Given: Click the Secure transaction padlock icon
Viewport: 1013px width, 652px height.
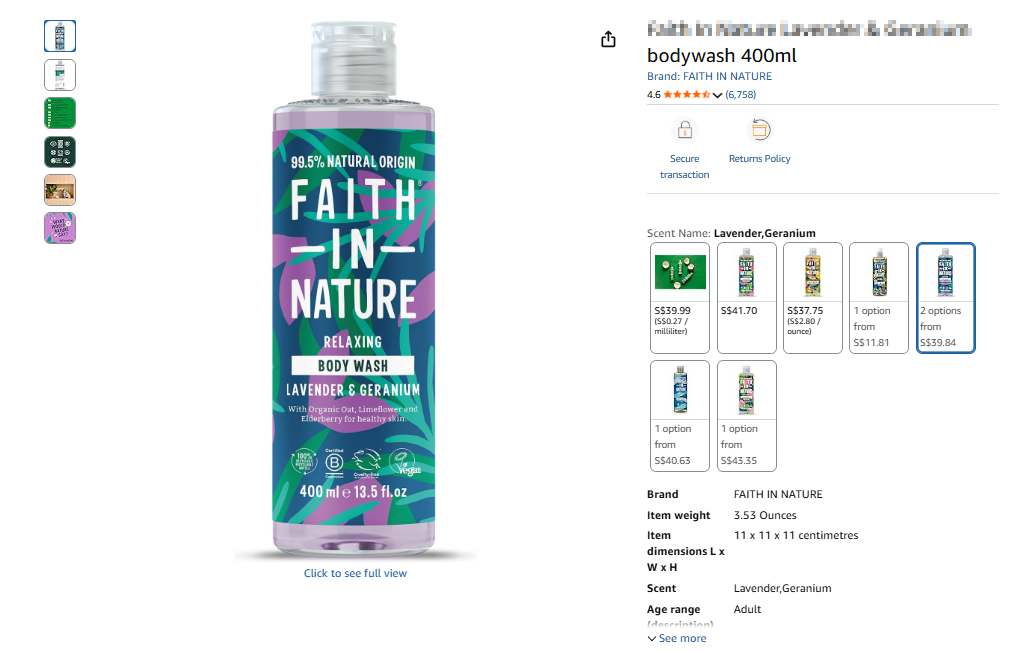Looking at the screenshot, I should 685,130.
